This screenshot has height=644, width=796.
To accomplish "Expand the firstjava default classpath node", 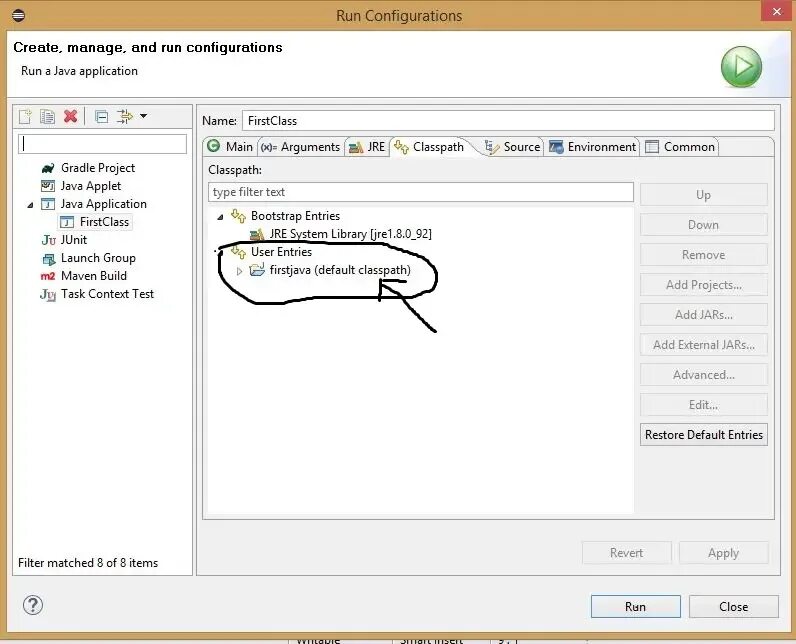I will (x=239, y=271).
